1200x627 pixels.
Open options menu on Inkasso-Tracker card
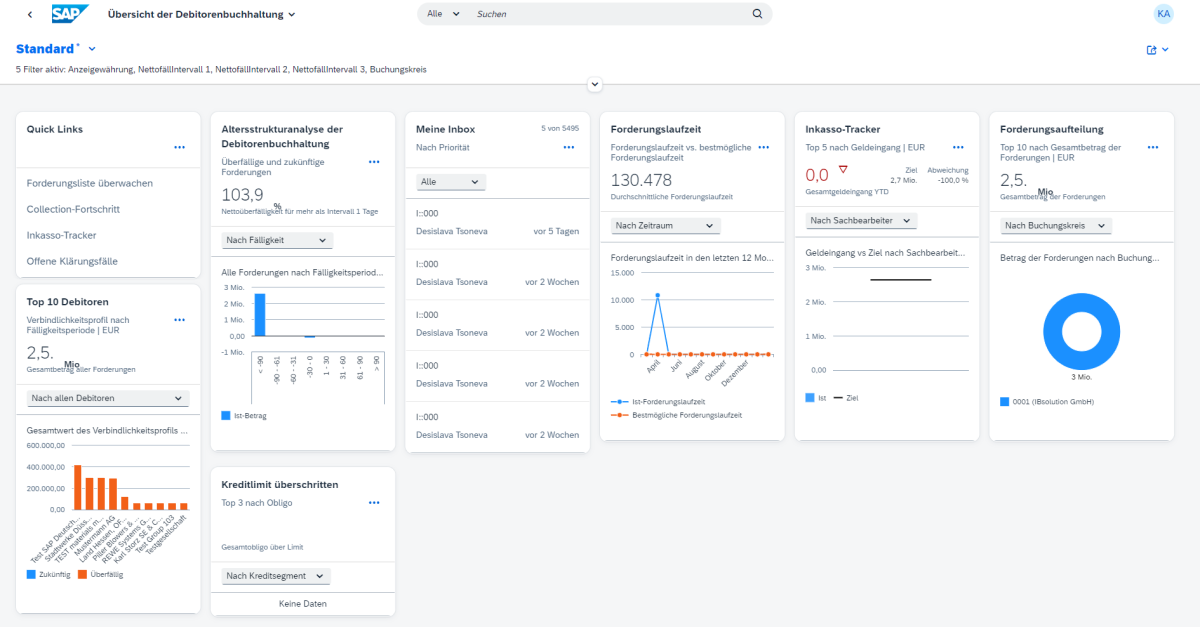click(x=957, y=146)
